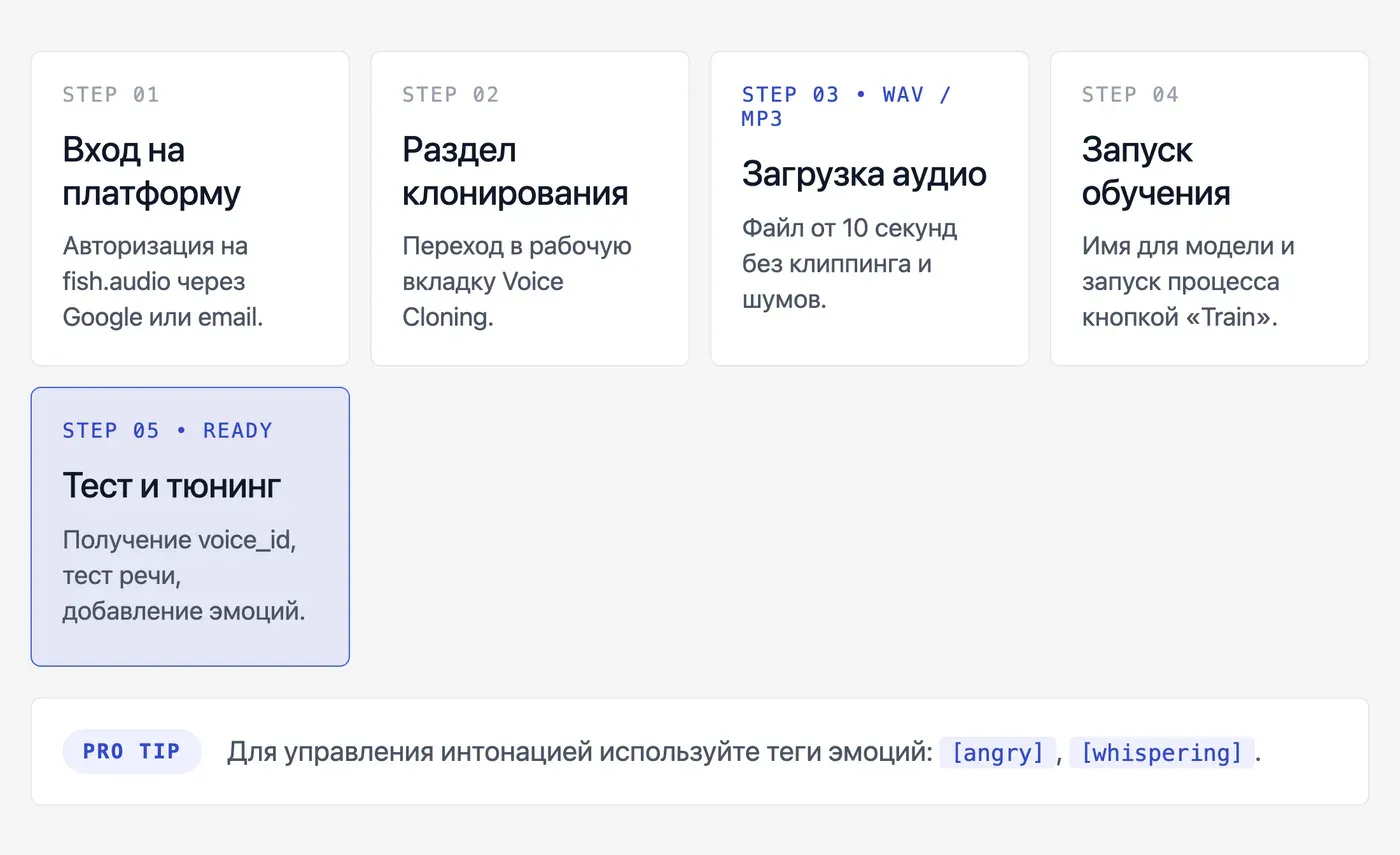Click text 'Файл от 10 секунд без клиппинга и шумов.'

[x=850, y=263]
